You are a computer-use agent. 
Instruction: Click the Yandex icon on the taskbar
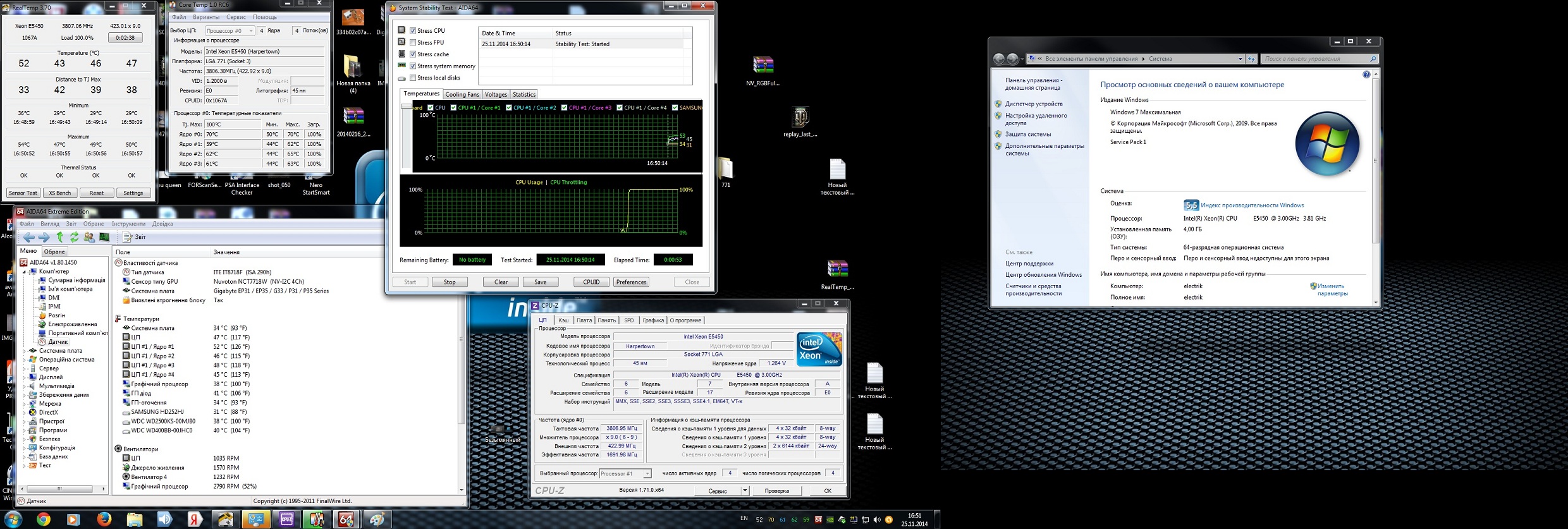coord(195,520)
